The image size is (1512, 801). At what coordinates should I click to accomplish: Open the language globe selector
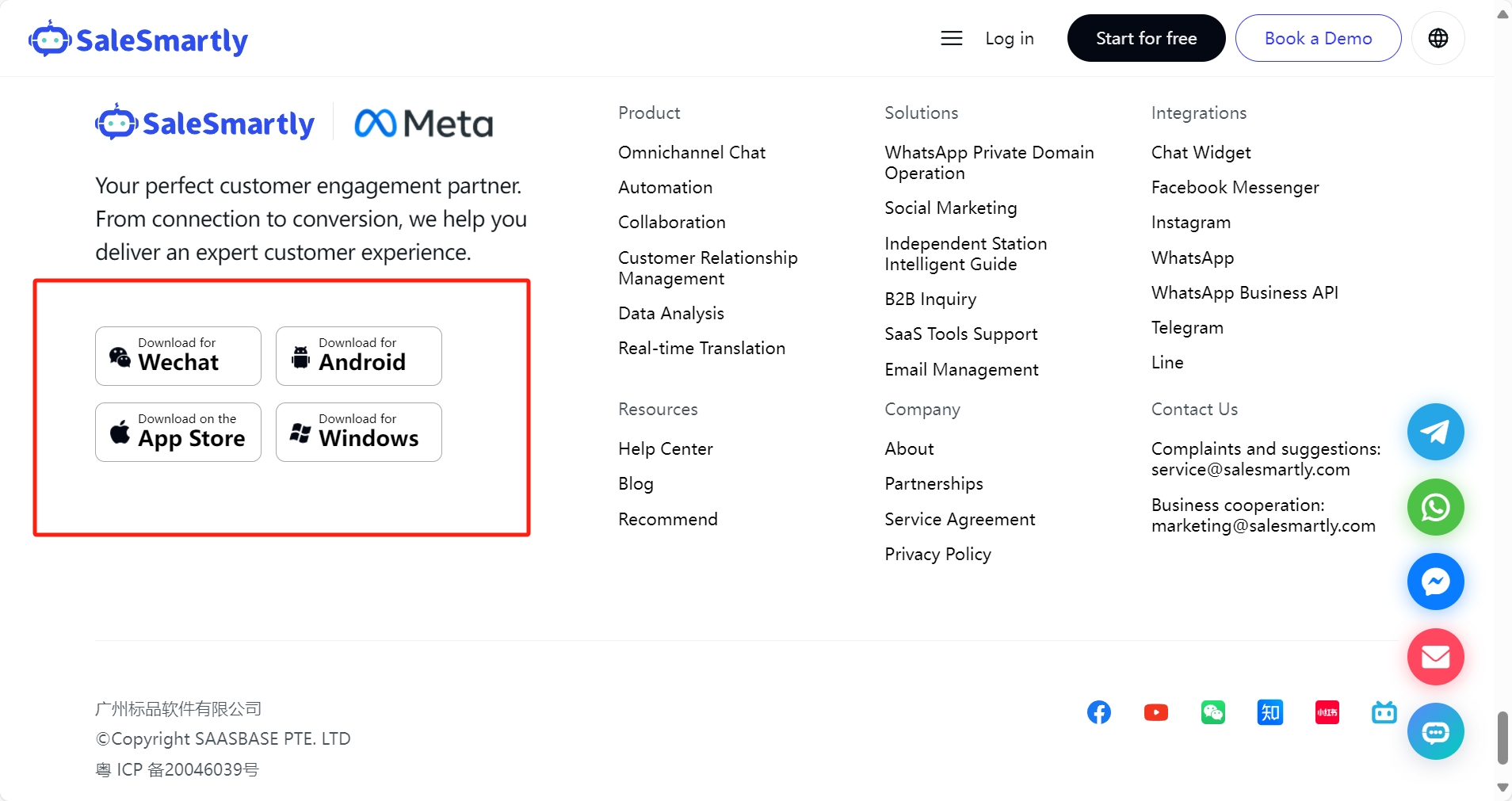coord(1438,38)
